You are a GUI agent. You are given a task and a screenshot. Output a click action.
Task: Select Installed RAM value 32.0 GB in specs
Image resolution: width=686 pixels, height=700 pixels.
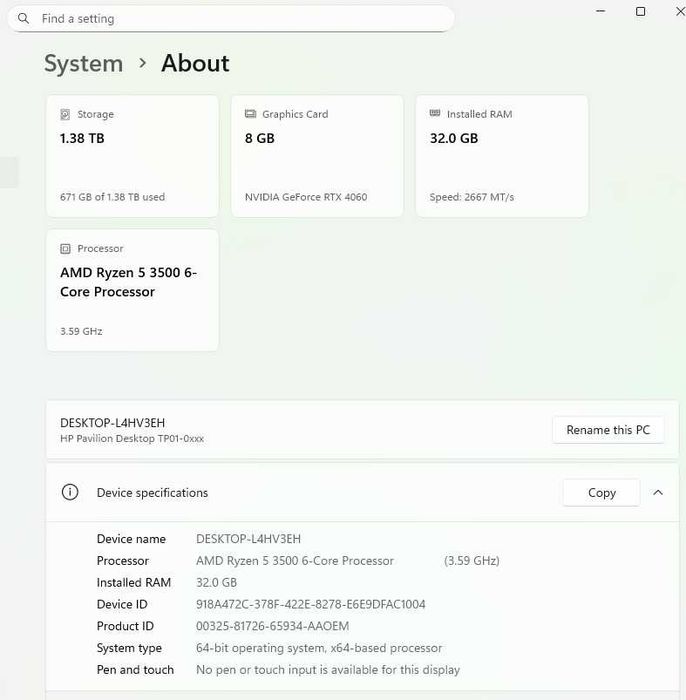(216, 583)
